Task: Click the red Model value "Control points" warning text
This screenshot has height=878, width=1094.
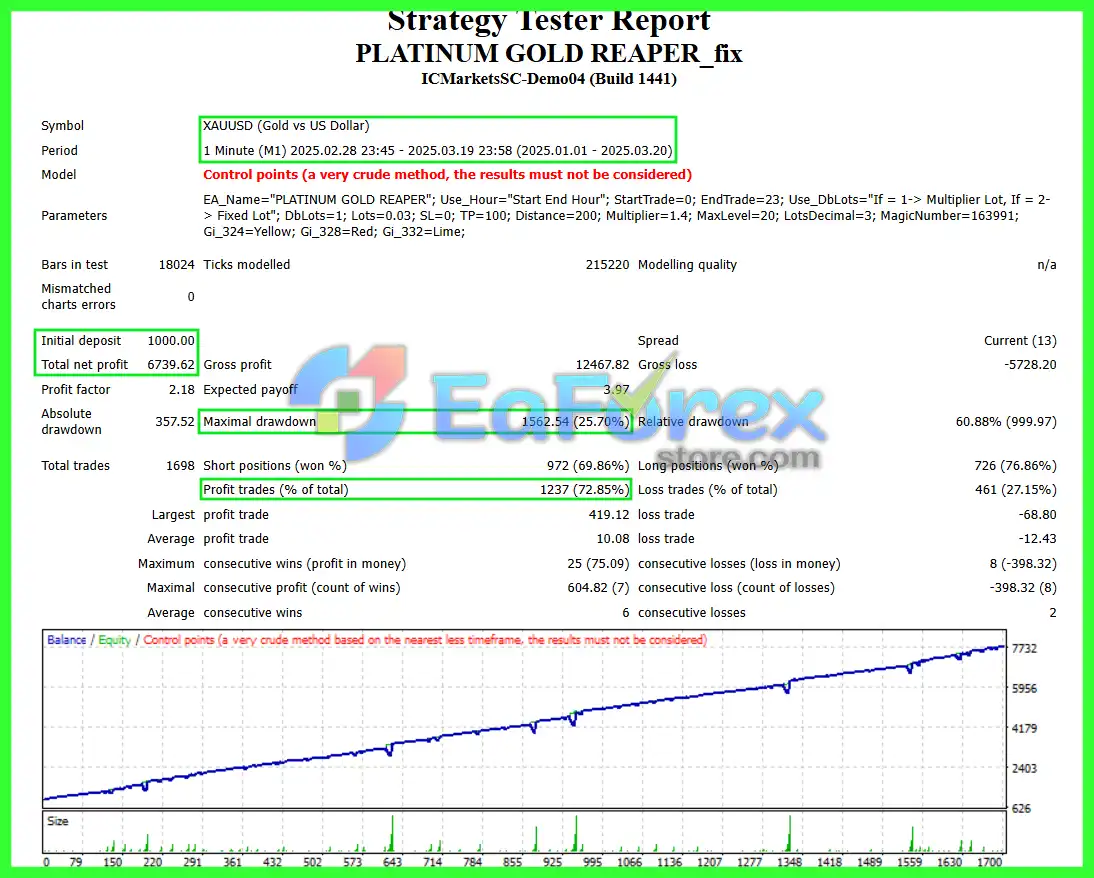Action: [x=447, y=174]
